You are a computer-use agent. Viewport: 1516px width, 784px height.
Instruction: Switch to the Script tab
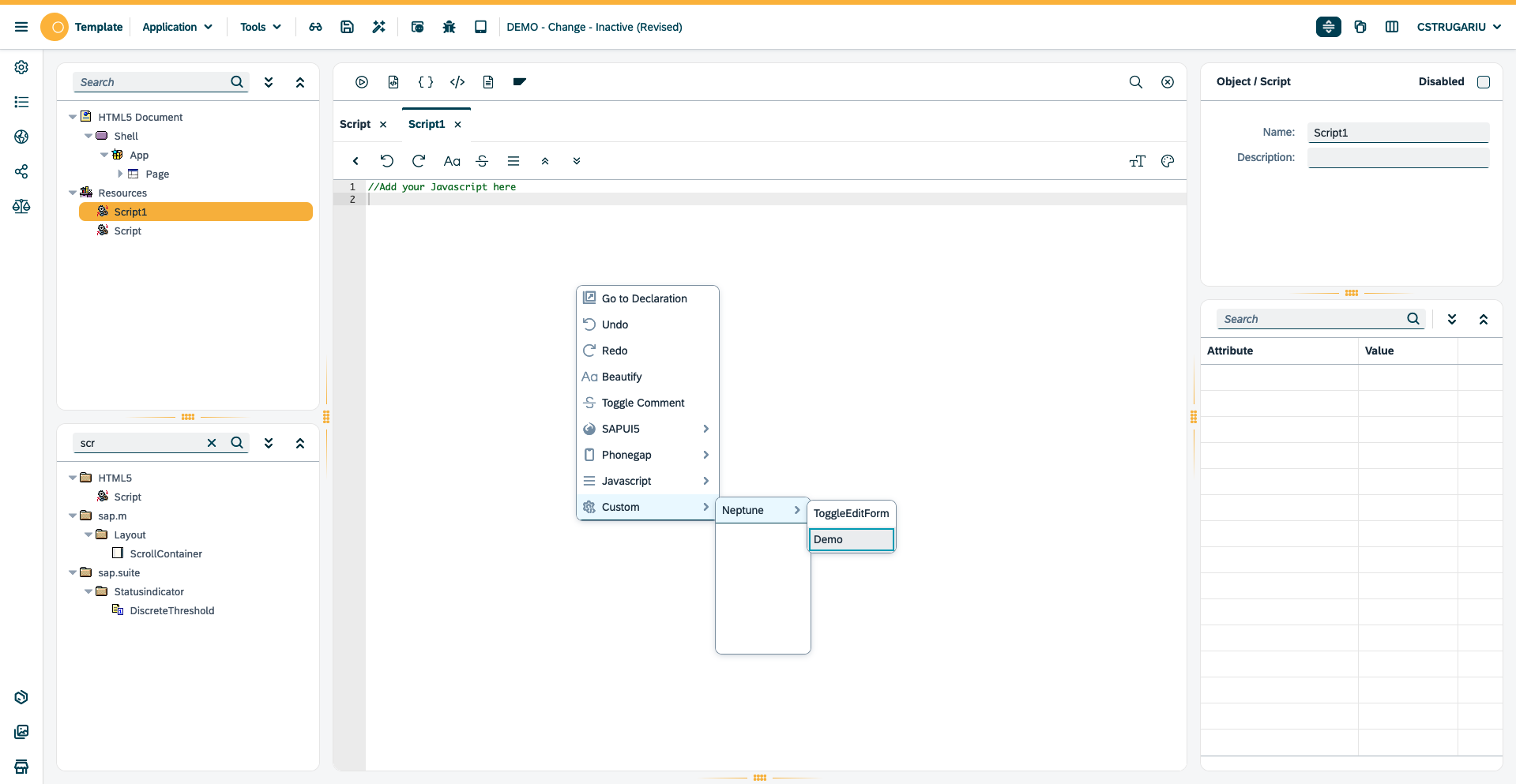click(354, 124)
